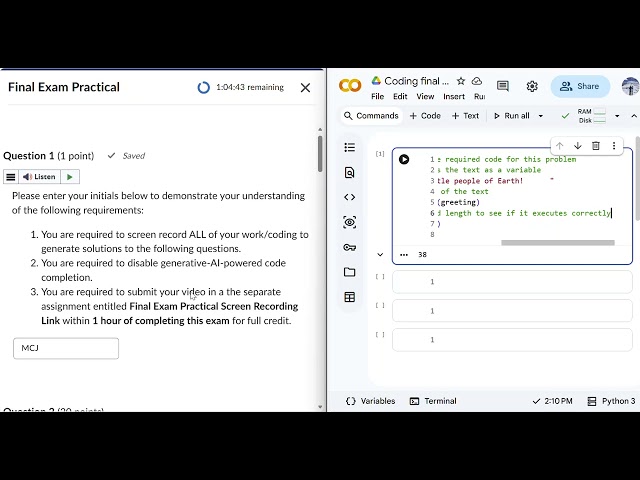This screenshot has width=640, height=480.
Task: Run the first code cell
Action: pyautogui.click(x=404, y=159)
